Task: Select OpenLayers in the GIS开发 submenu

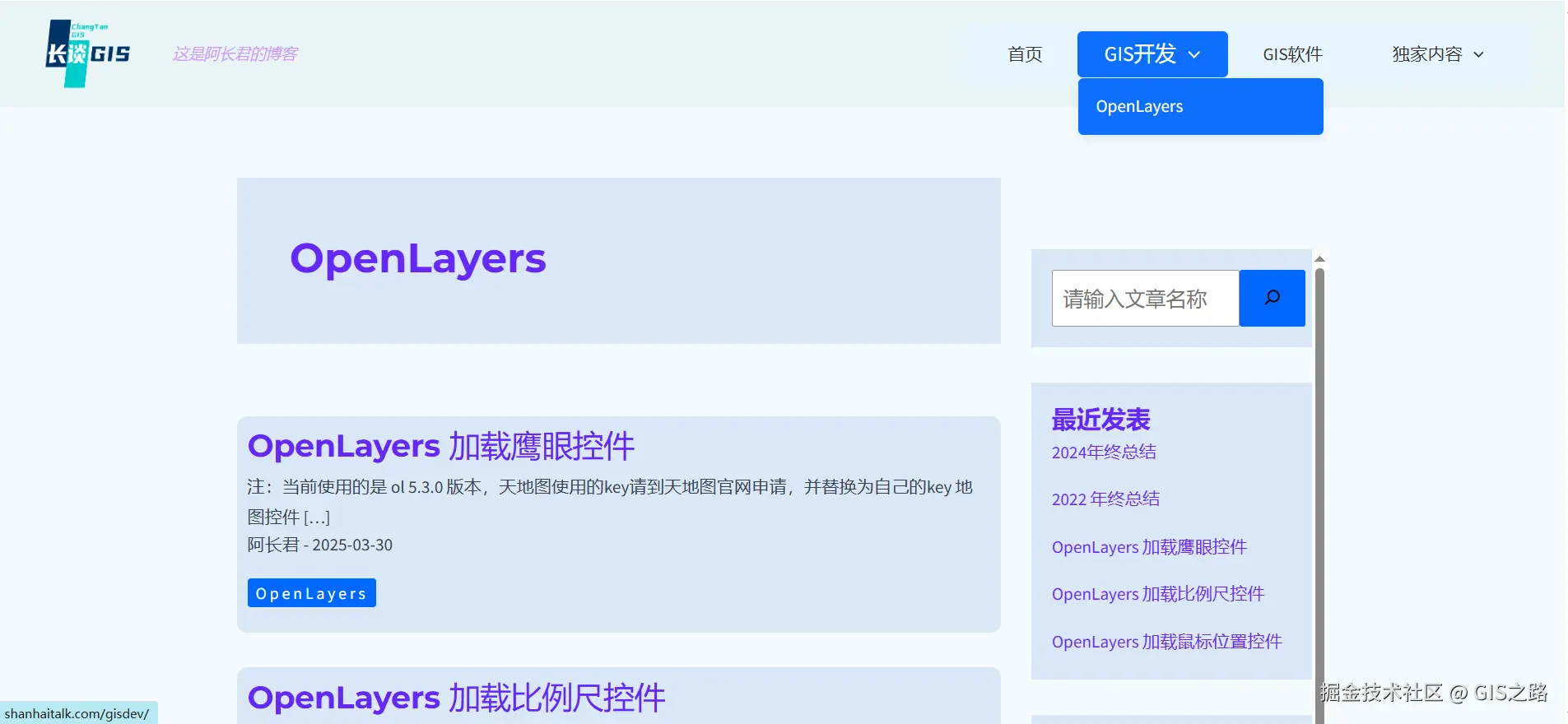Action: [x=1200, y=106]
